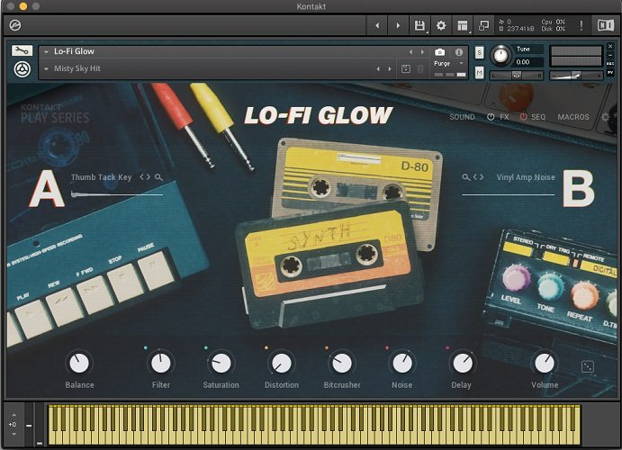Image resolution: width=622 pixels, height=450 pixels.
Task: Open the rack layout view icon
Action: pyautogui.click(x=463, y=25)
